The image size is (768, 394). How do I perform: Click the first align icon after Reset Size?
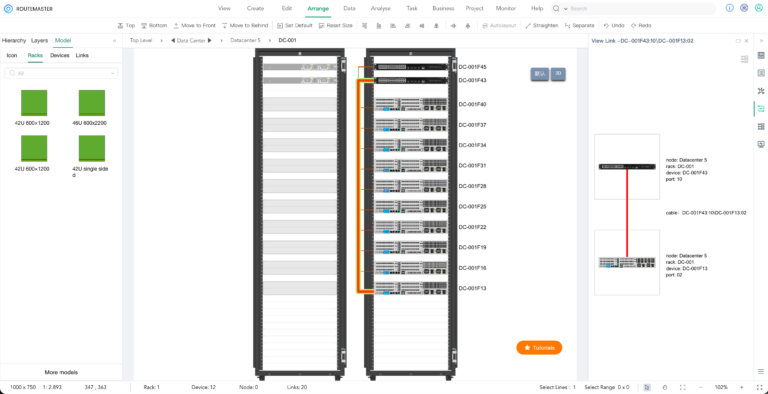(x=364, y=25)
